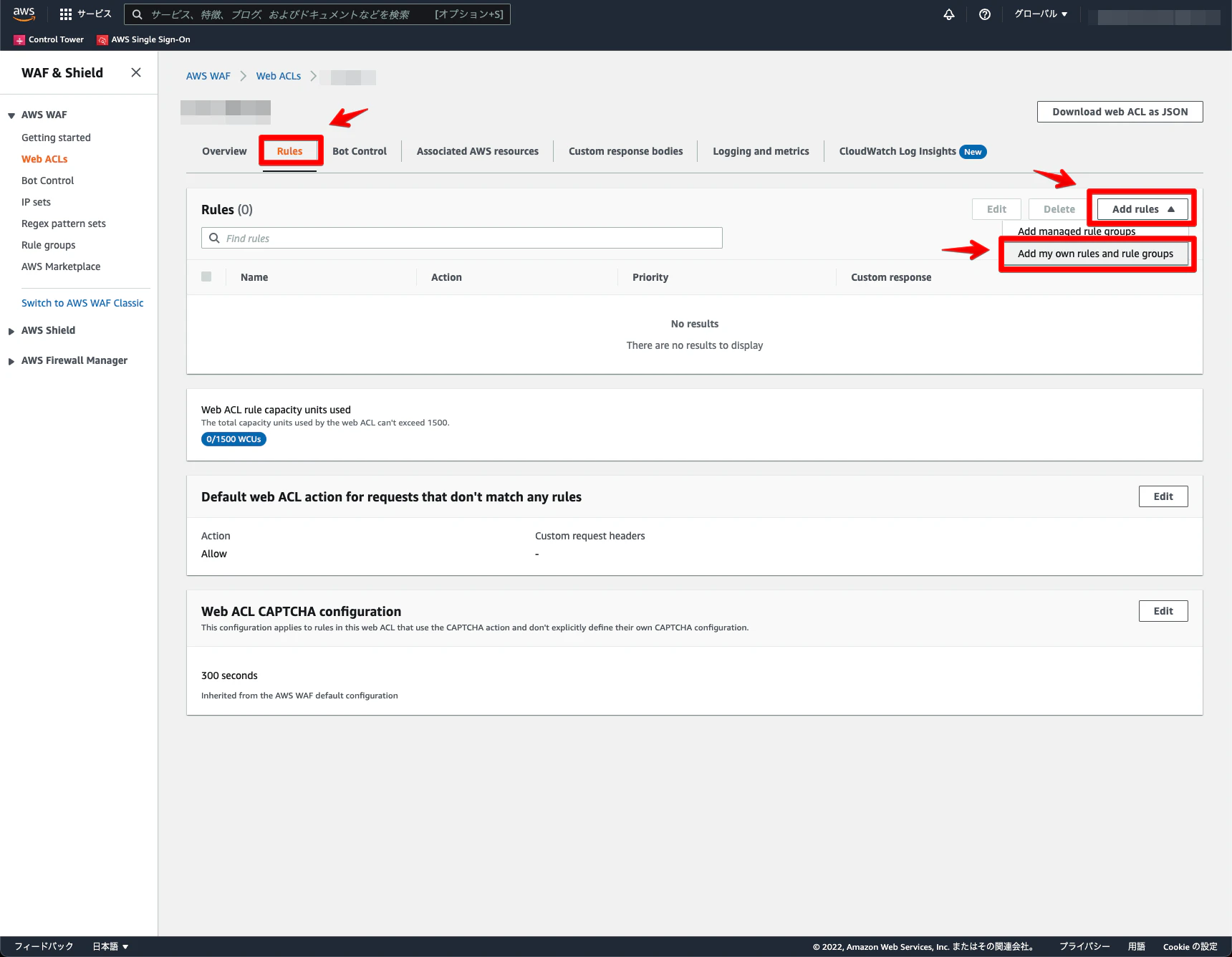1232x957 pixels.
Task: Focus the Find rules search field
Action: (462, 238)
